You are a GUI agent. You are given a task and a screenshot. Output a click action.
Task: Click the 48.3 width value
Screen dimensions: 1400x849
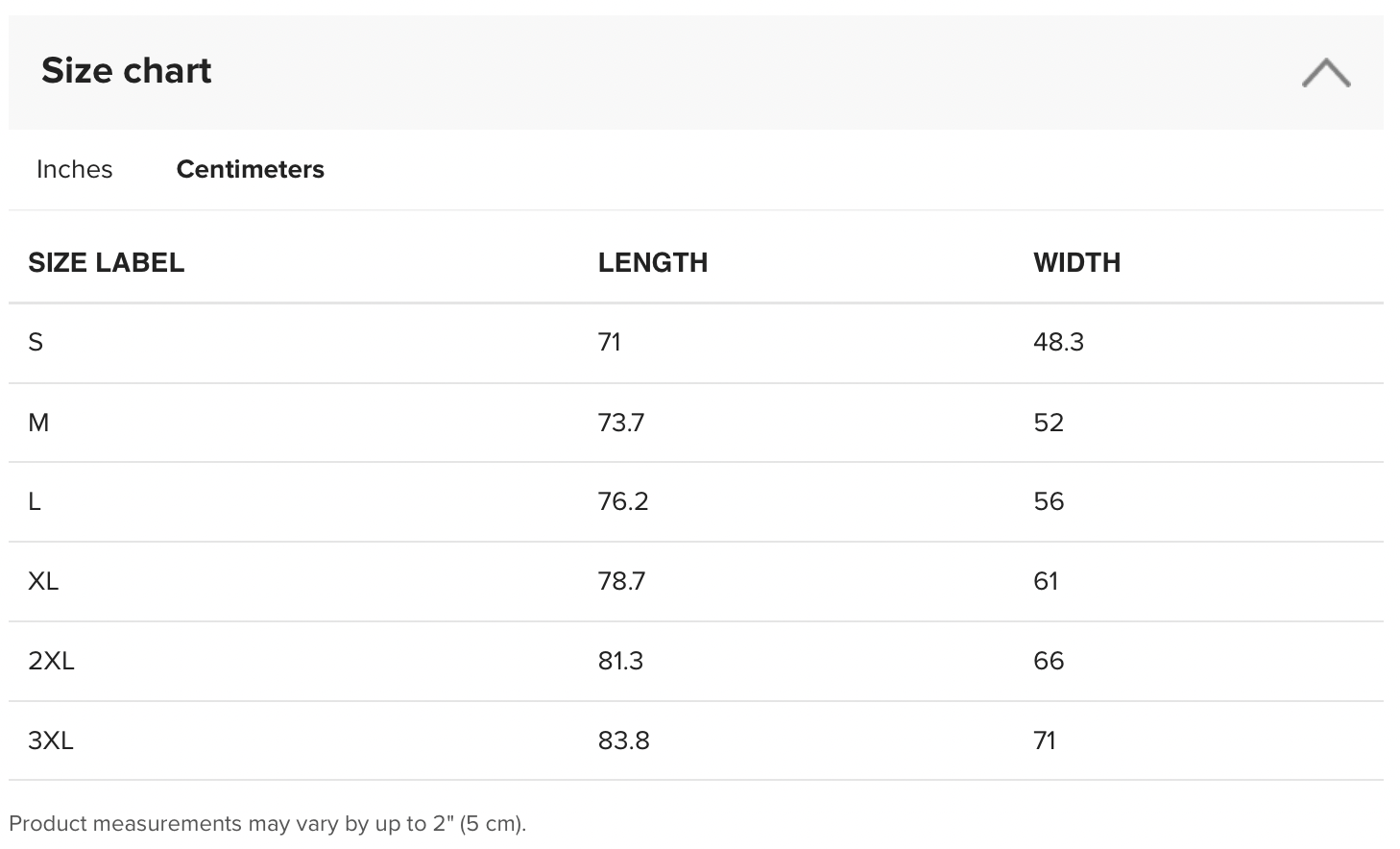click(1058, 342)
